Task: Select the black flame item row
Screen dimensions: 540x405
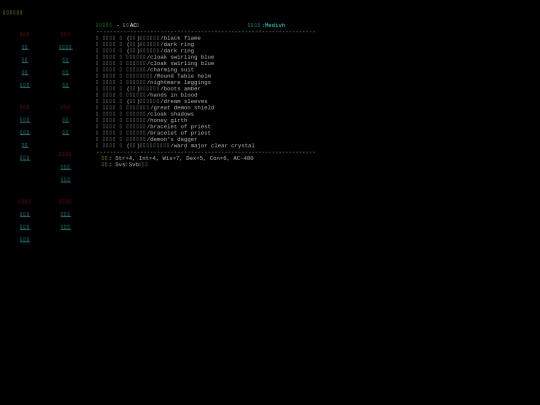Action: pyautogui.click(x=148, y=38)
